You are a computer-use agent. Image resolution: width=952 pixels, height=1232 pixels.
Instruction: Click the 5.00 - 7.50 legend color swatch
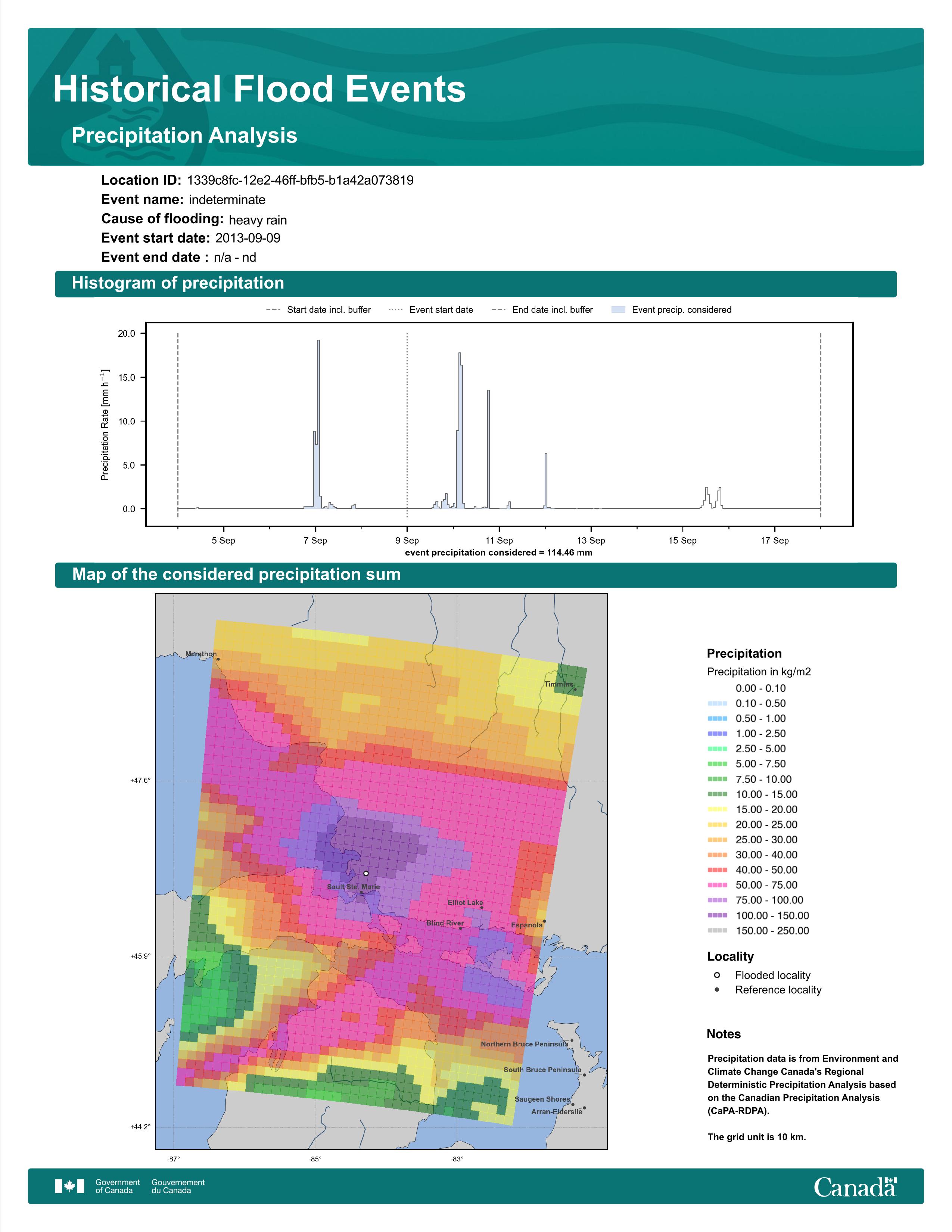point(717,764)
